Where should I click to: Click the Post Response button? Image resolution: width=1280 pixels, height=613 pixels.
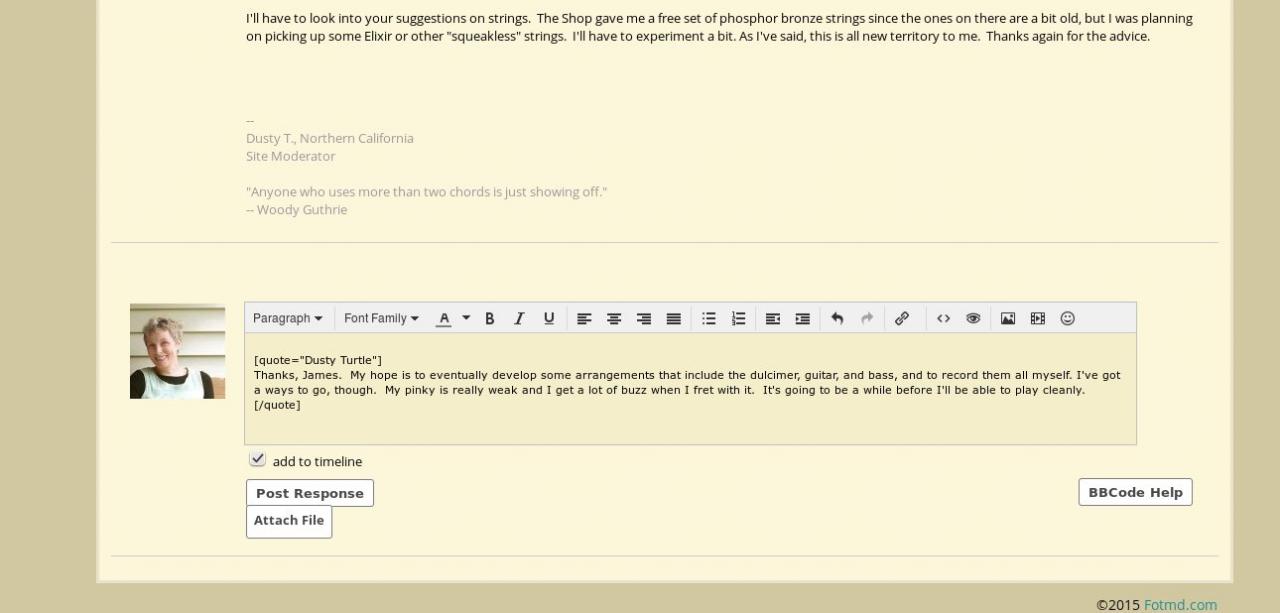(310, 493)
